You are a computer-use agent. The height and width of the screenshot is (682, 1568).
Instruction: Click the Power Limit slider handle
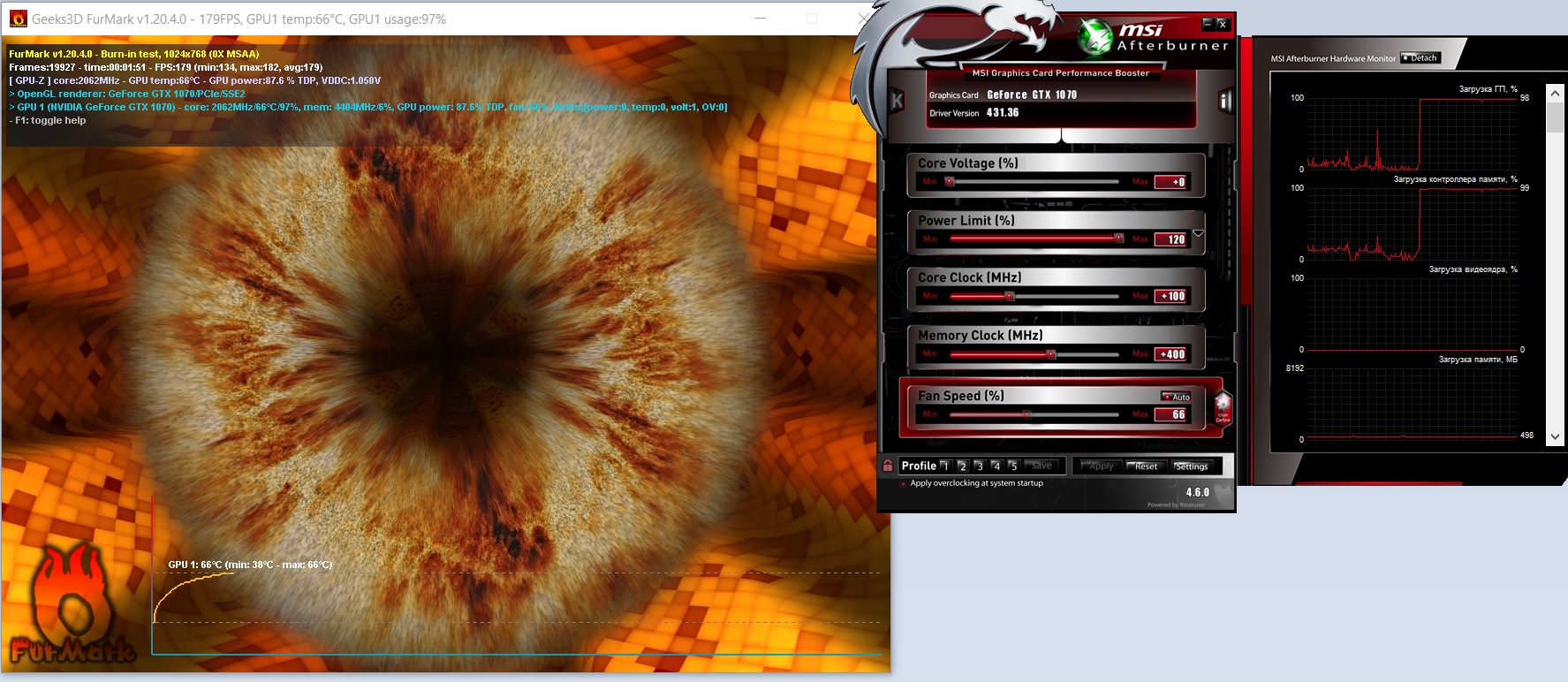[1119, 239]
